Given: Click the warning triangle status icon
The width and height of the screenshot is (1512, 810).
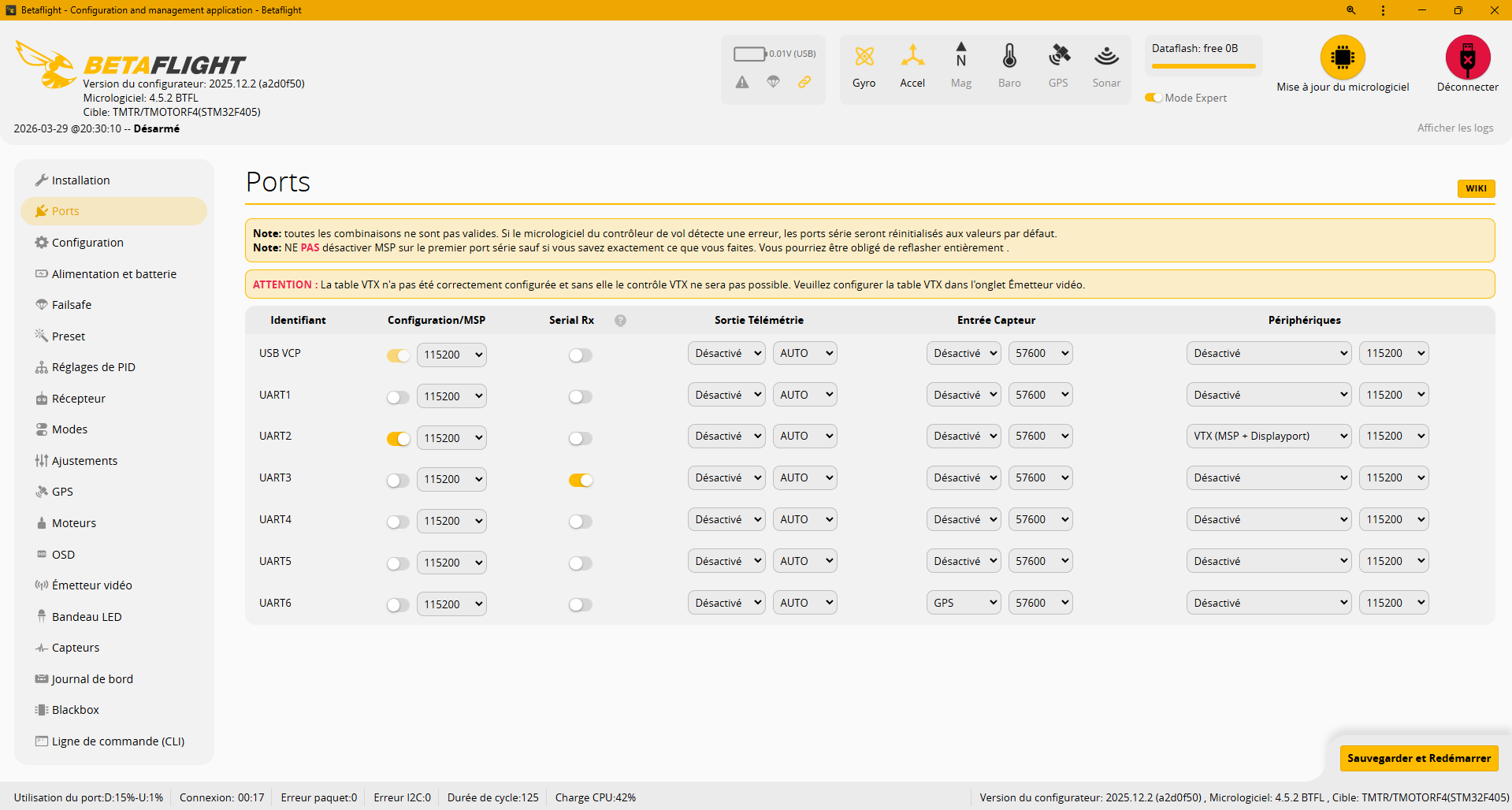Looking at the screenshot, I should [742, 82].
